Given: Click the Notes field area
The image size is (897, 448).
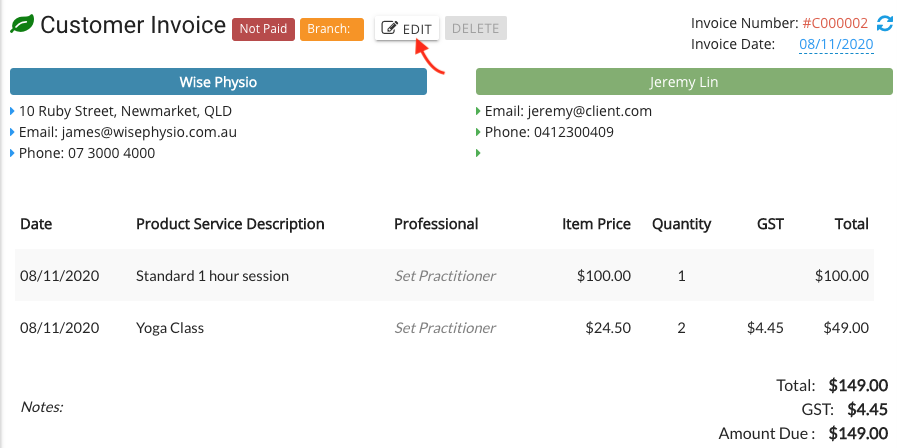Looking at the screenshot, I should (x=42, y=407).
